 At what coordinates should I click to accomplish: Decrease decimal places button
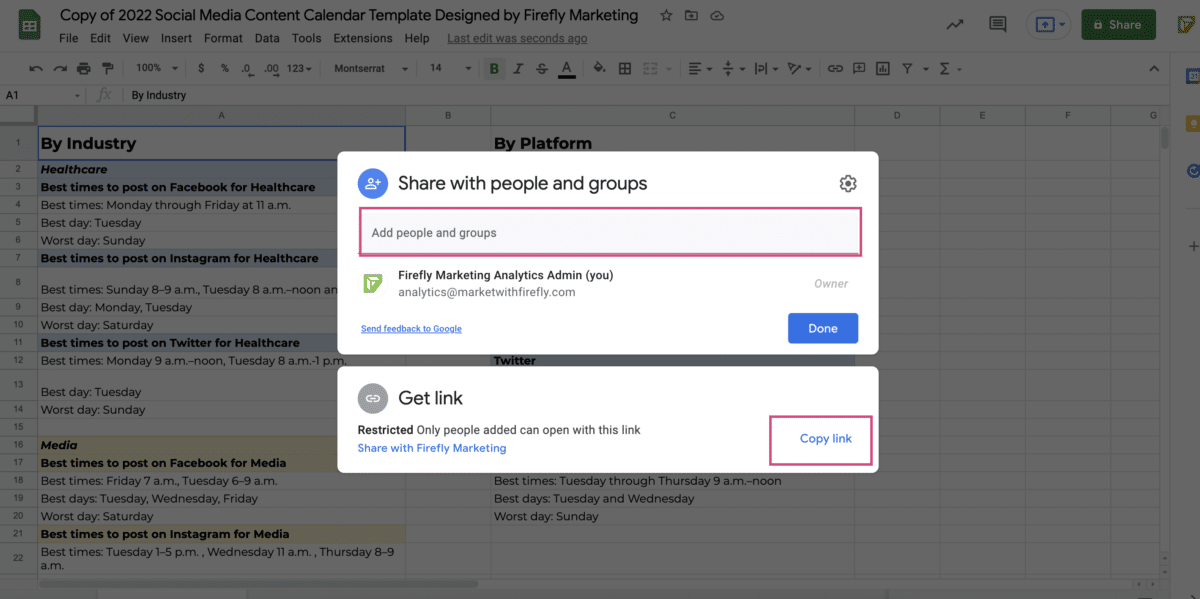coord(248,69)
